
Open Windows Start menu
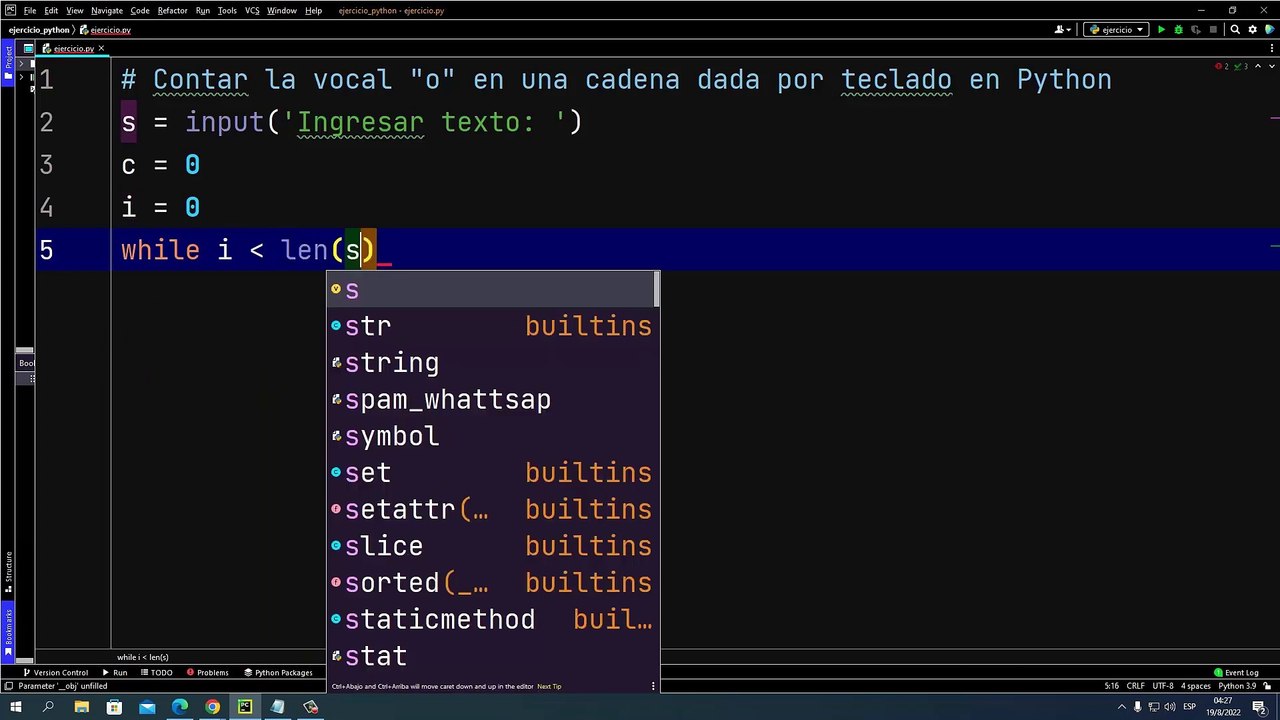pyautogui.click(x=15, y=707)
